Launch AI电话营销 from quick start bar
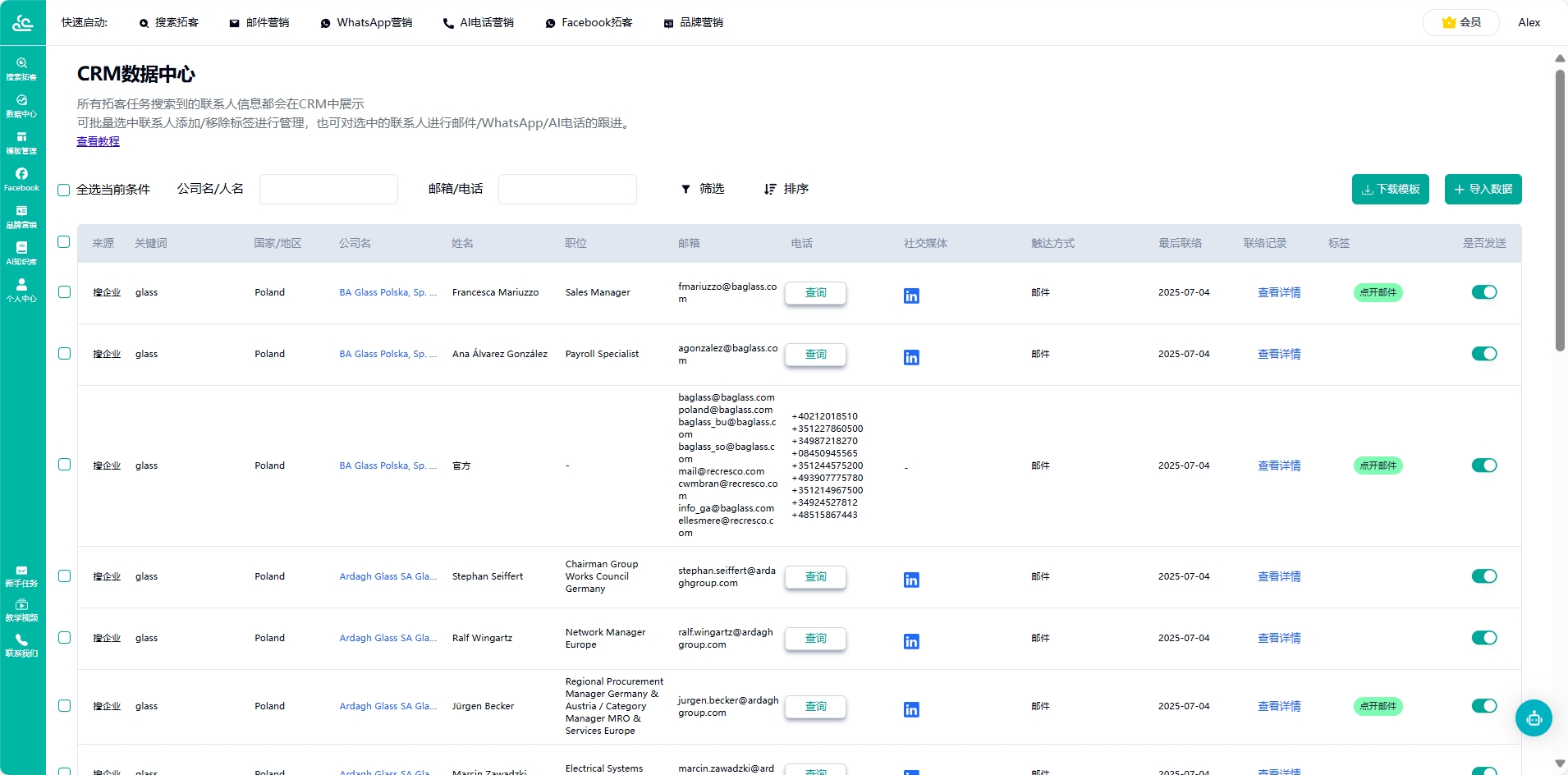 (479, 23)
